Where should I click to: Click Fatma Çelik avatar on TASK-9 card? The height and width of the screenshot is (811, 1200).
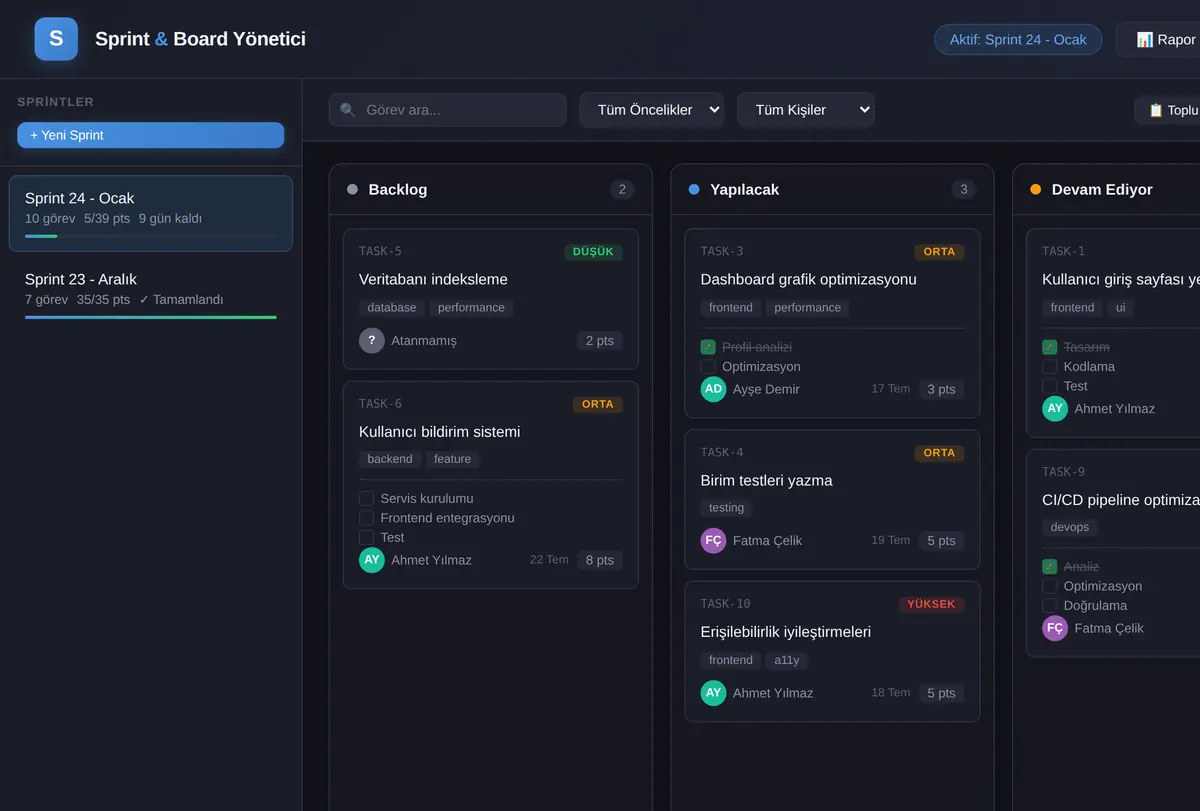click(1055, 628)
